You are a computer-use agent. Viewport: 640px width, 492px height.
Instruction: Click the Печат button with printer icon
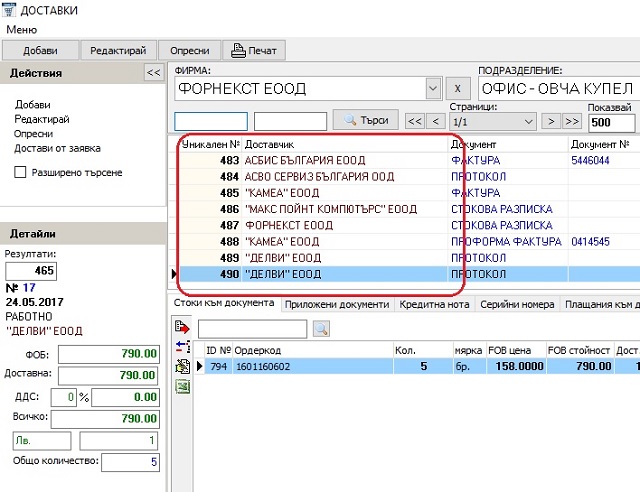(254, 51)
